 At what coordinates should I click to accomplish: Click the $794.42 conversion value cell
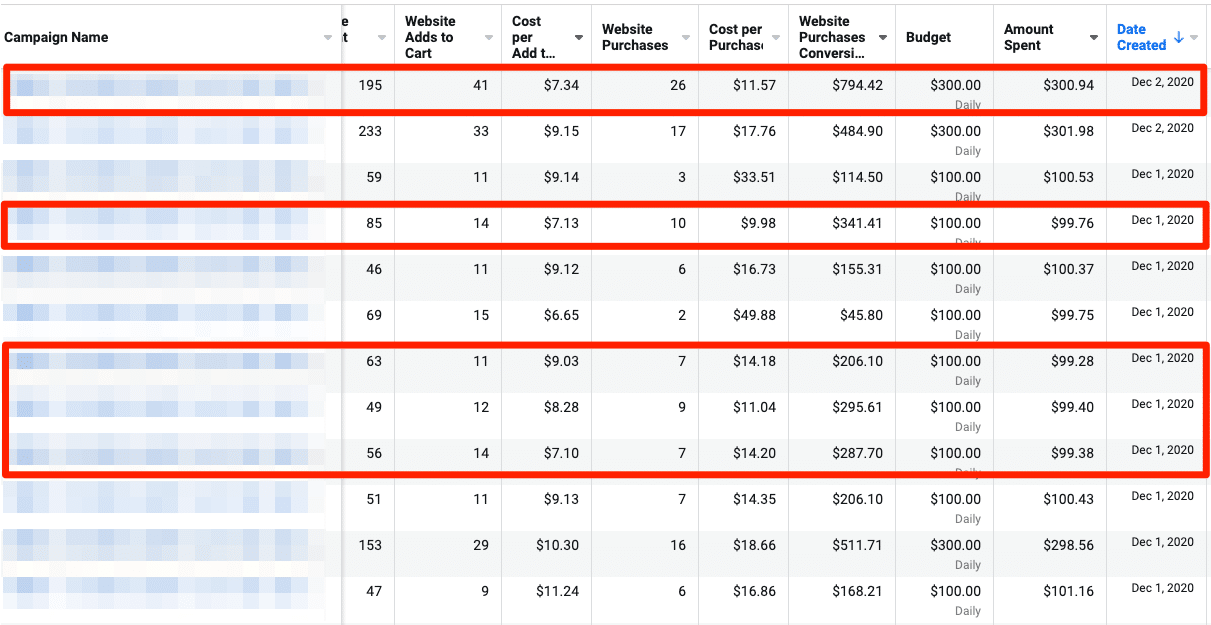(857, 85)
